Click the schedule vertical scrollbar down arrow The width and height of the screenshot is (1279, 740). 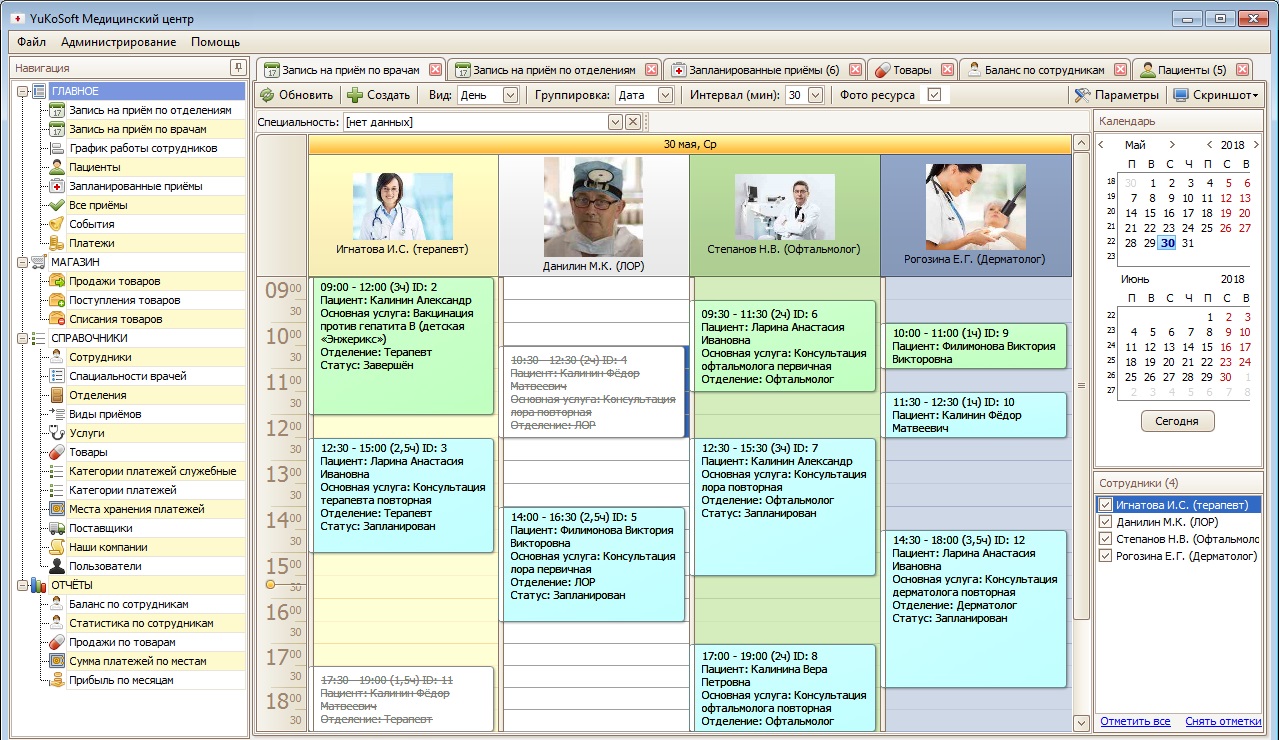tap(1080, 722)
